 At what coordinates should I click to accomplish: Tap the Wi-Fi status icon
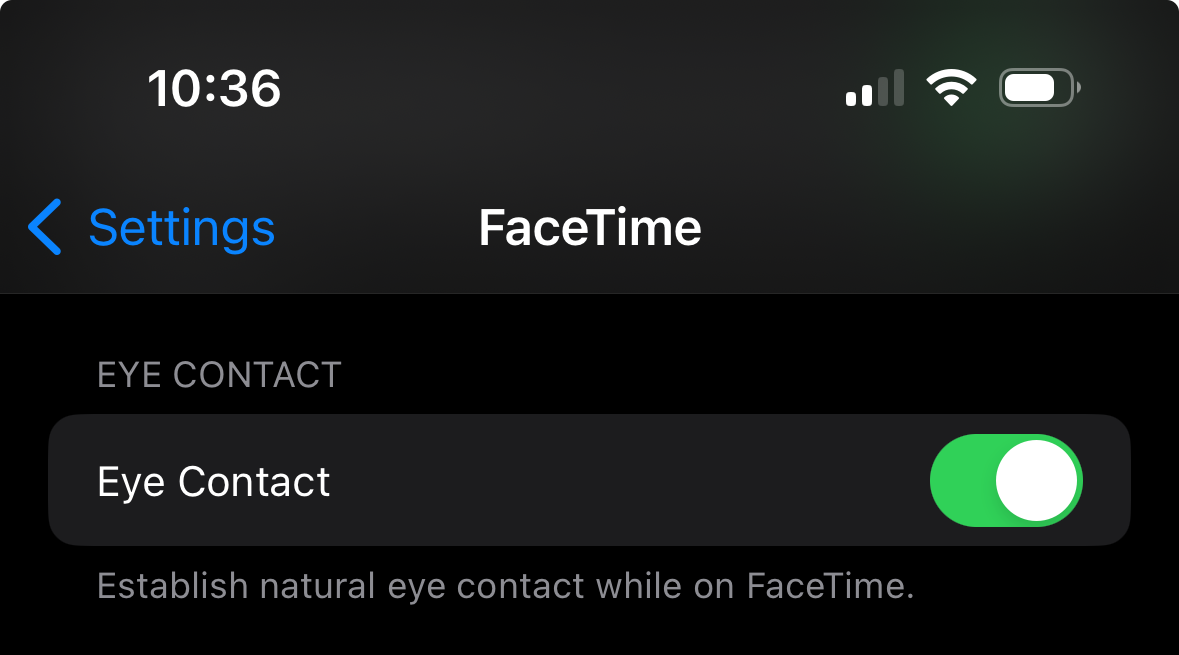[x=951, y=88]
